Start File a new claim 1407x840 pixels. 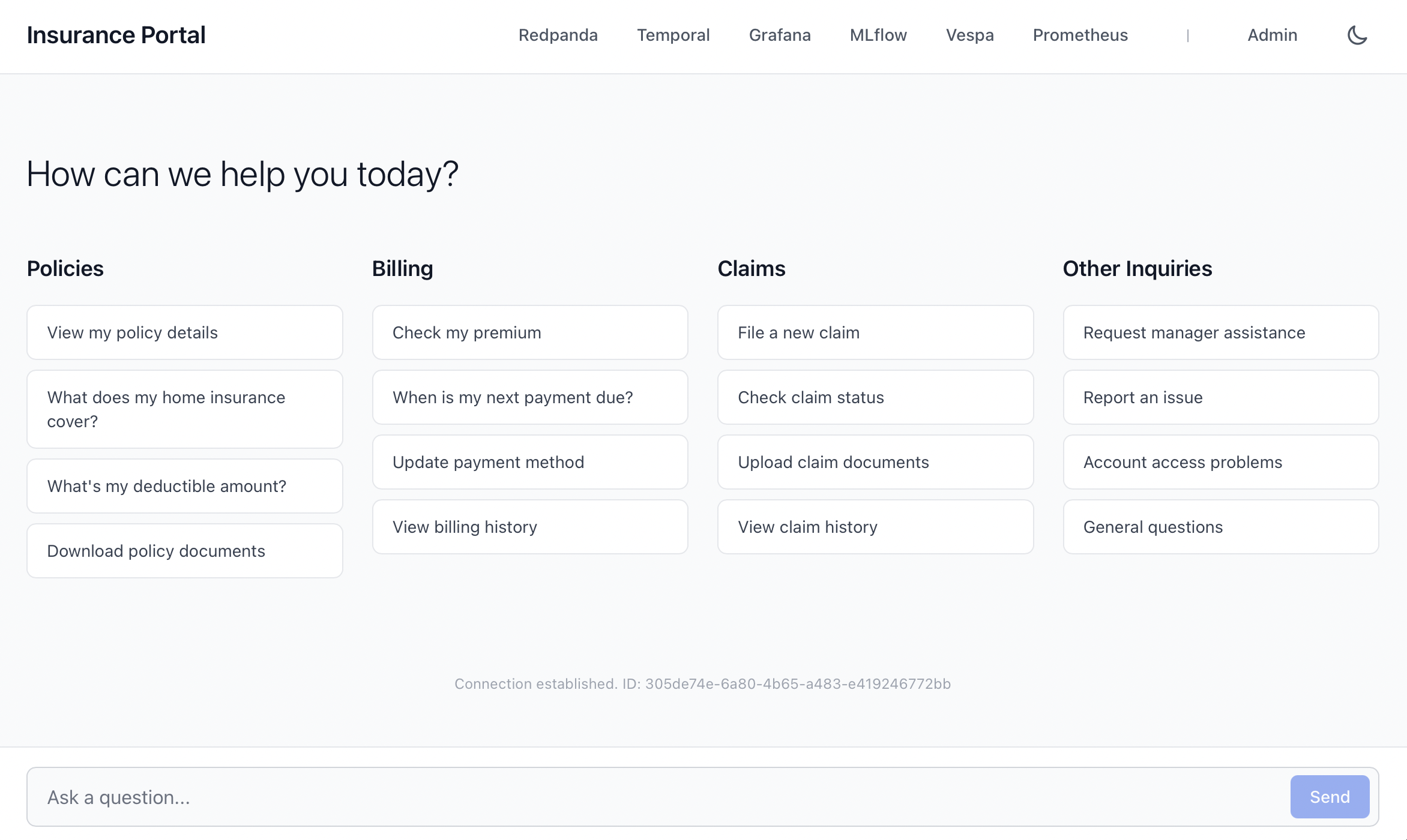tap(876, 332)
